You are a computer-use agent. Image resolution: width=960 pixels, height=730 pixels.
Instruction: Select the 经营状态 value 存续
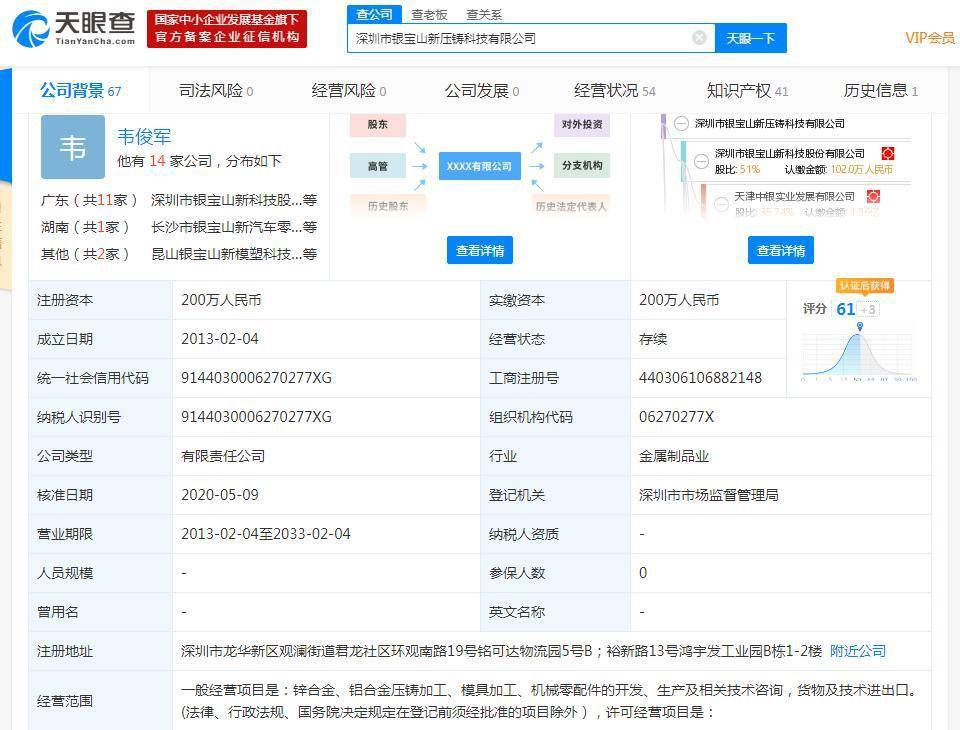(653, 339)
